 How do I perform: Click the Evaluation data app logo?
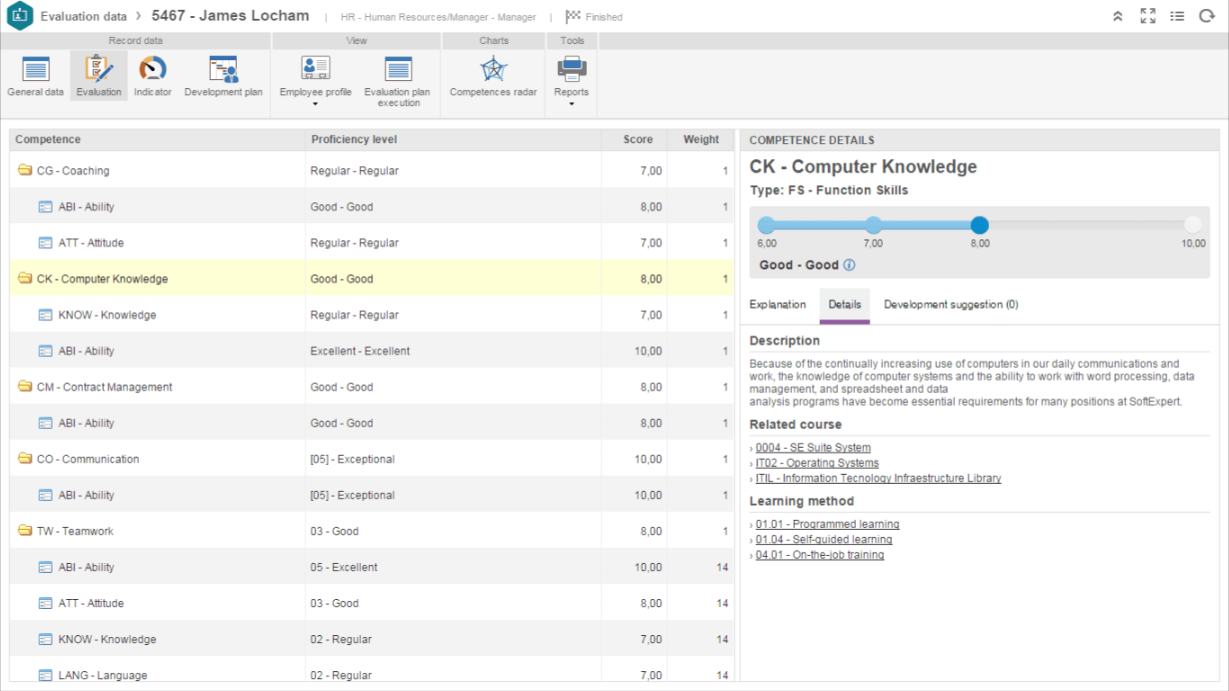pos(20,16)
